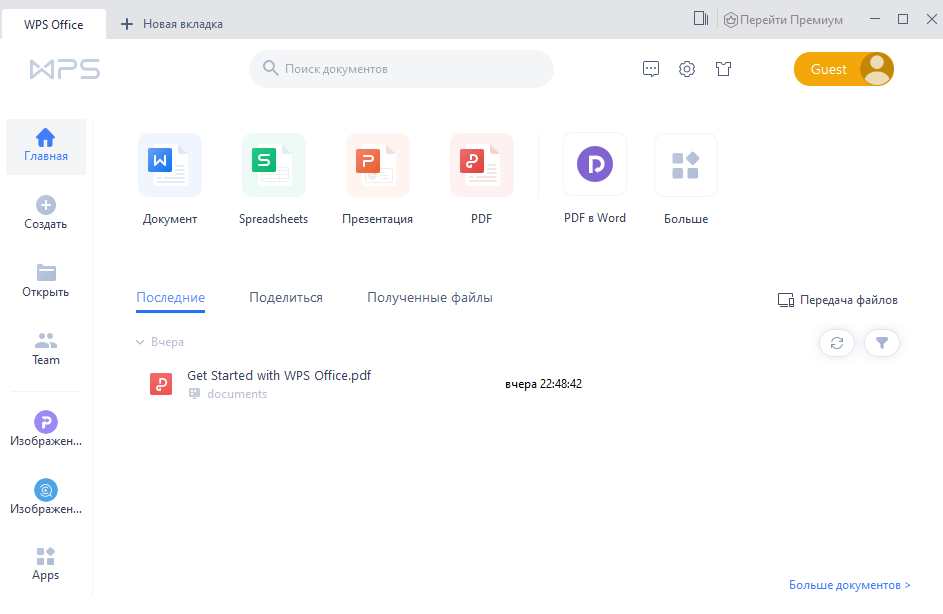
Task: Select the Поделиться tab
Action: [x=286, y=298]
